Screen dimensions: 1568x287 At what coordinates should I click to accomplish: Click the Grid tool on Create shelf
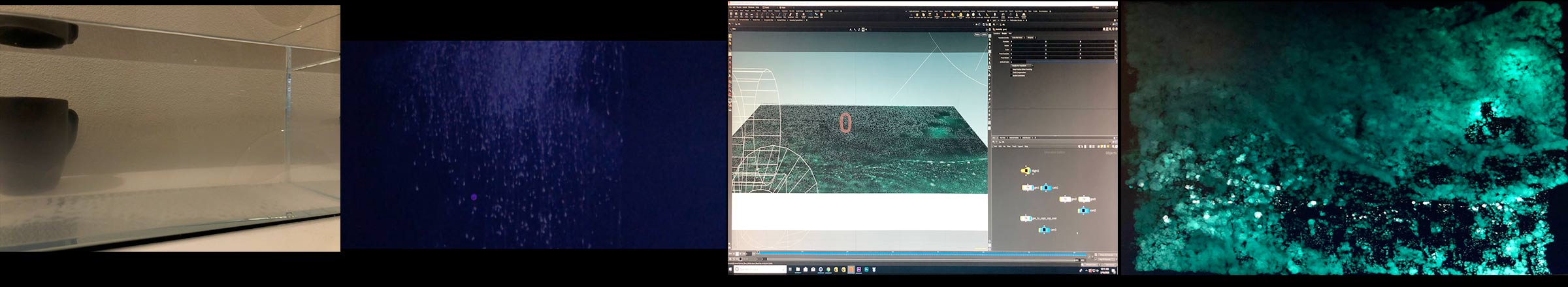751,15
